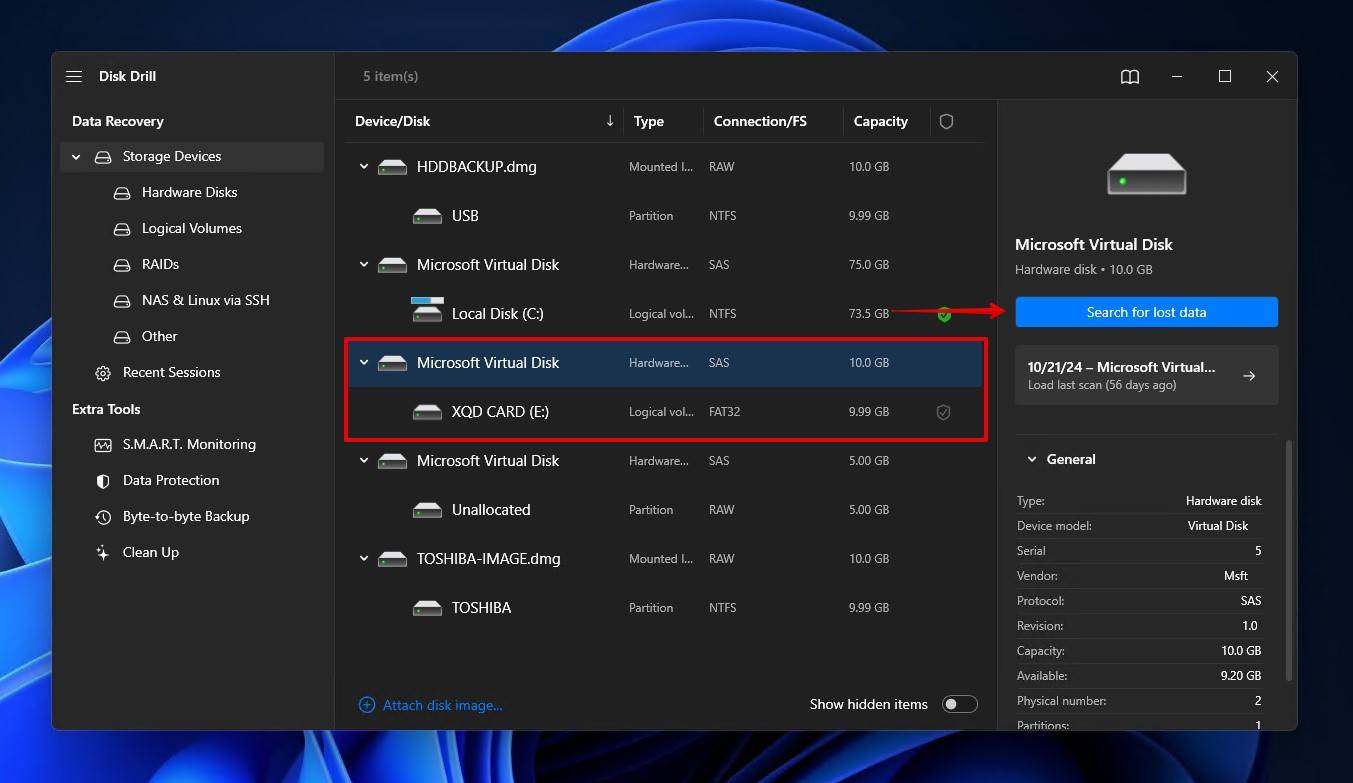The height and width of the screenshot is (783, 1353).
Task: Click the shield column header icon
Action: (x=946, y=121)
